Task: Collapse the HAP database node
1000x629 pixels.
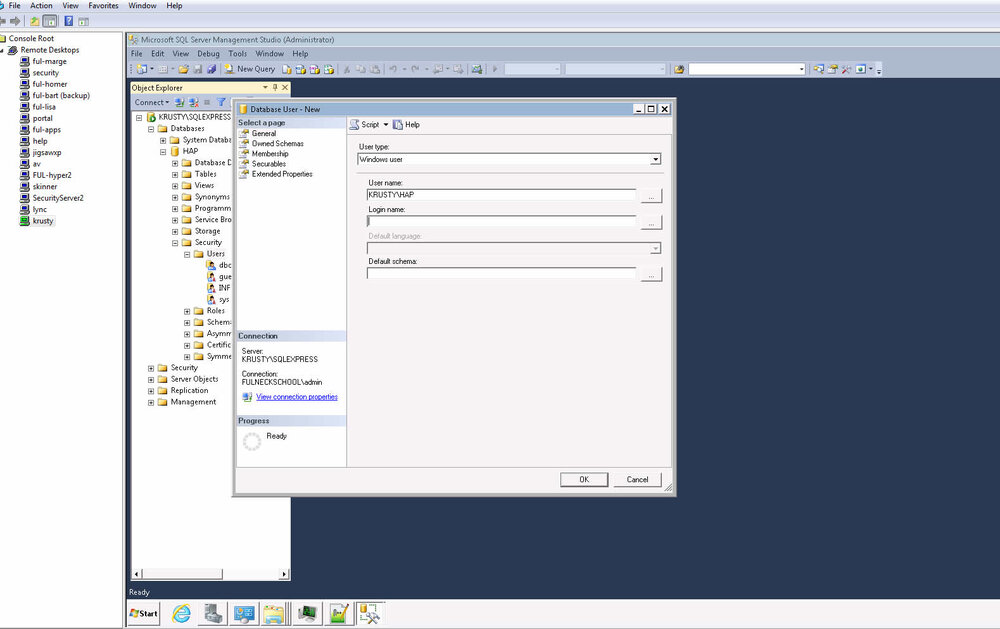Action: coord(163,152)
